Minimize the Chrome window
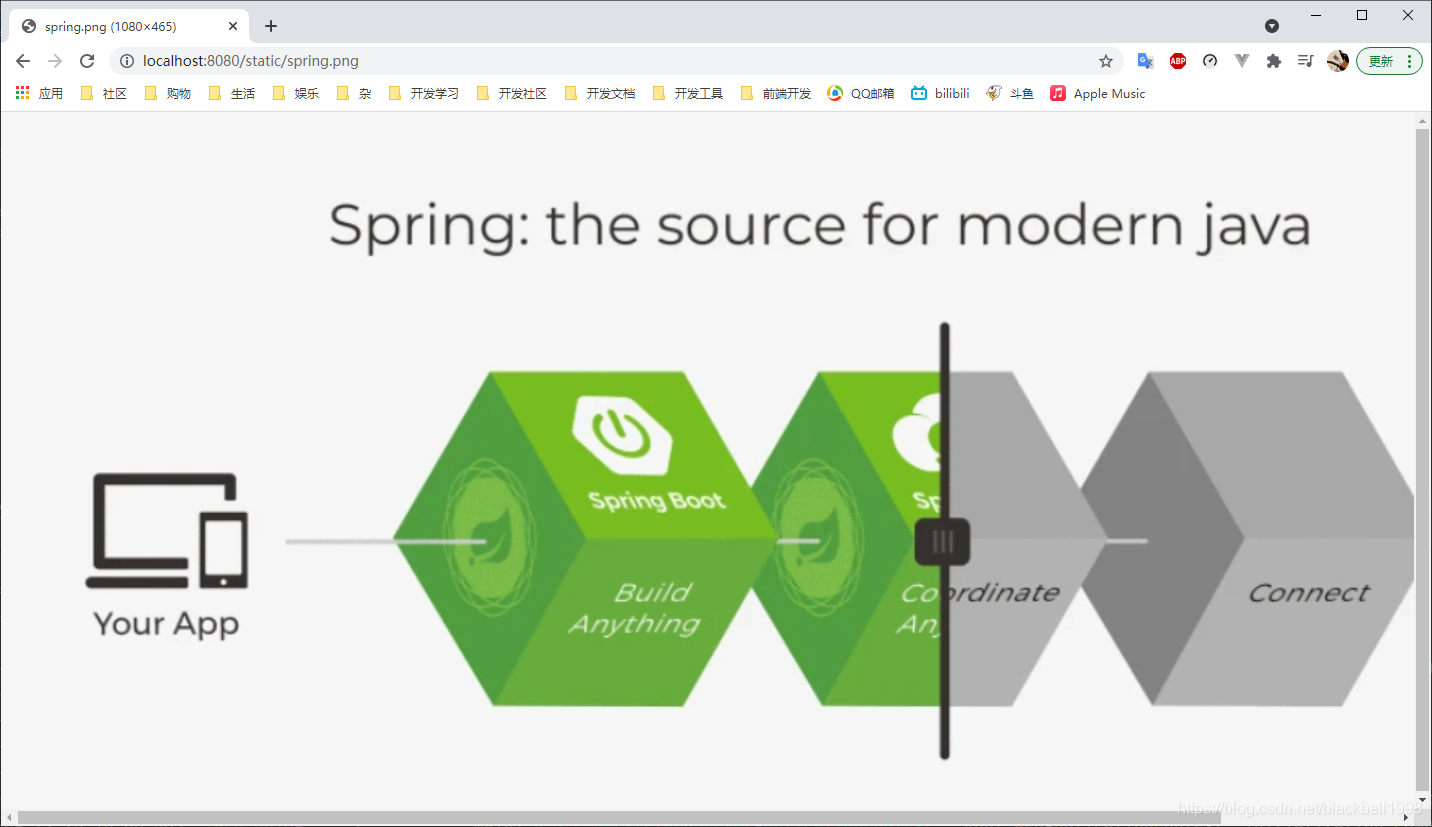Image resolution: width=1432 pixels, height=827 pixels. (1316, 15)
